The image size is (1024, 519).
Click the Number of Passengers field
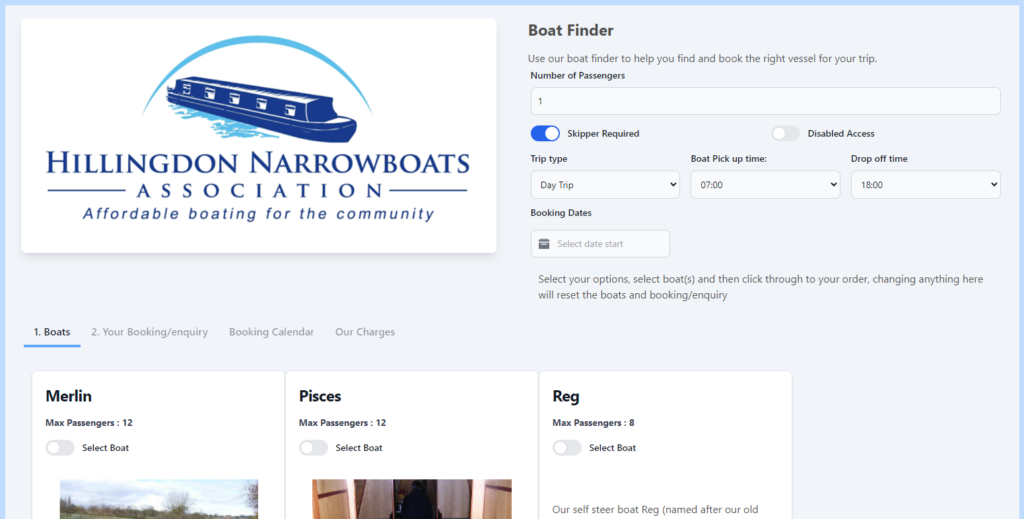coord(765,101)
